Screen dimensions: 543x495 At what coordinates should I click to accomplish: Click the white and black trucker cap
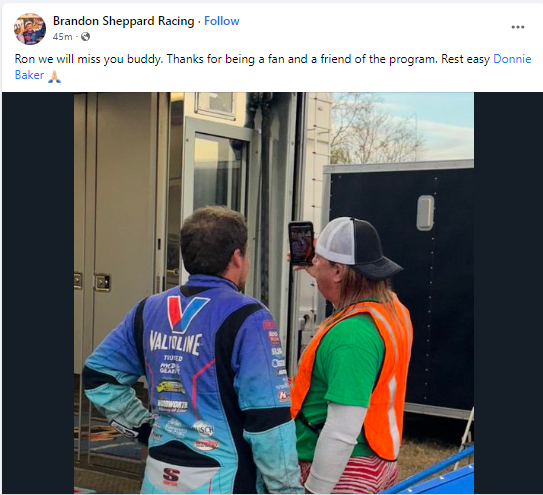pos(357,247)
